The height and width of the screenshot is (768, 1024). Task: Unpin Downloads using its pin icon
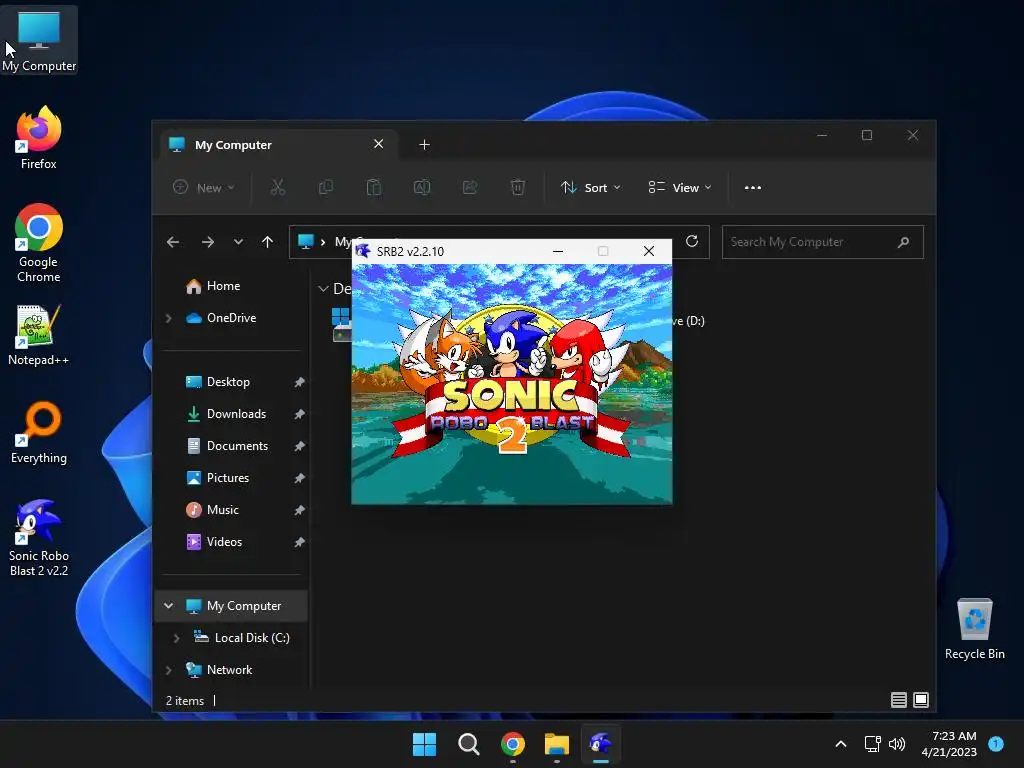(299, 414)
